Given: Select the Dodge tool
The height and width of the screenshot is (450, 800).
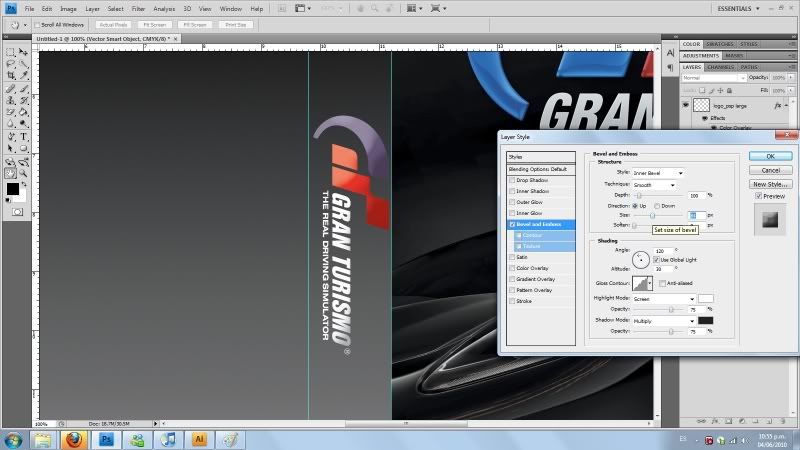Looking at the screenshot, I should click(x=23, y=123).
